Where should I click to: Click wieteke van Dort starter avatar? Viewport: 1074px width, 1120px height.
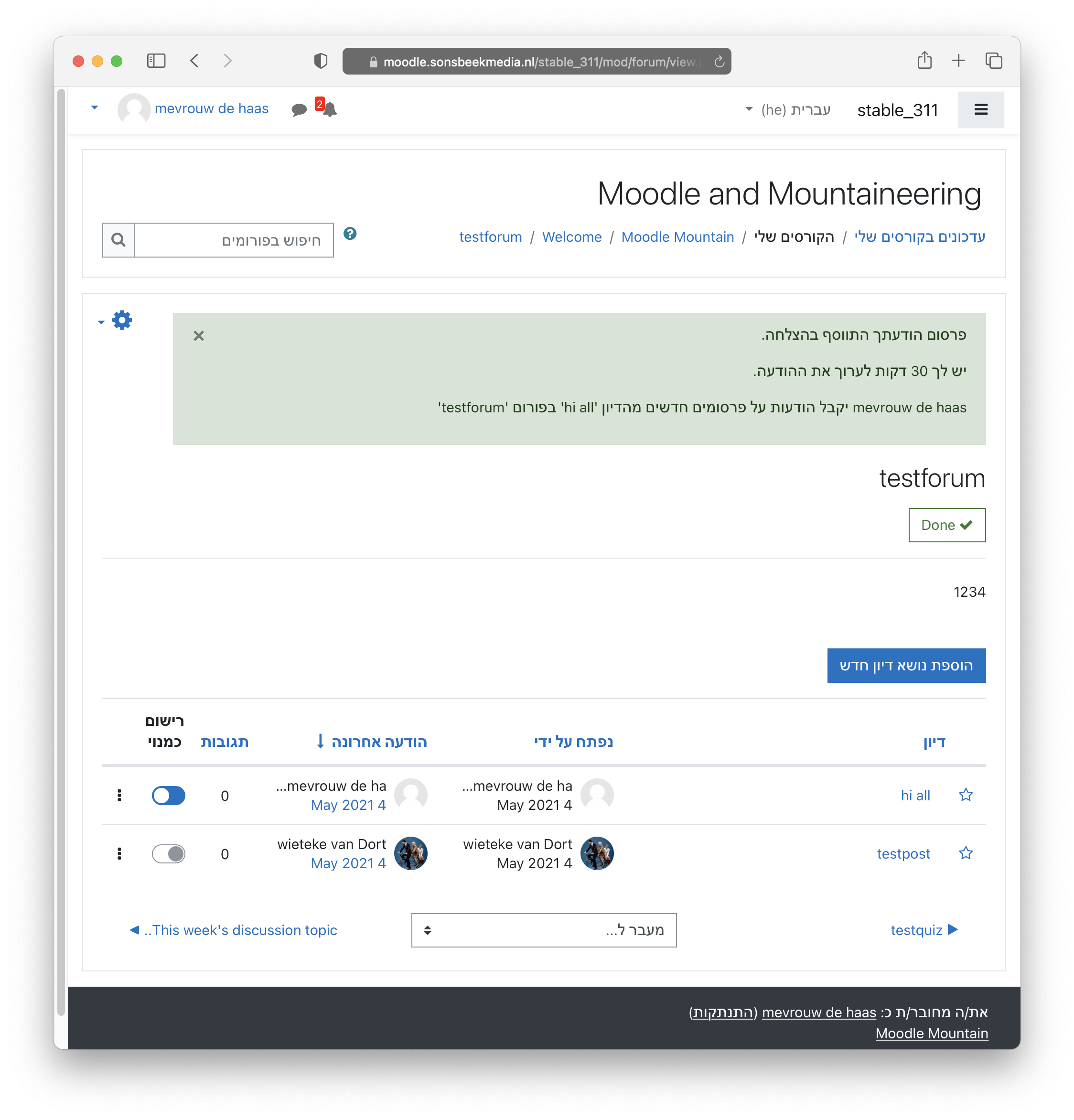pos(596,853)
